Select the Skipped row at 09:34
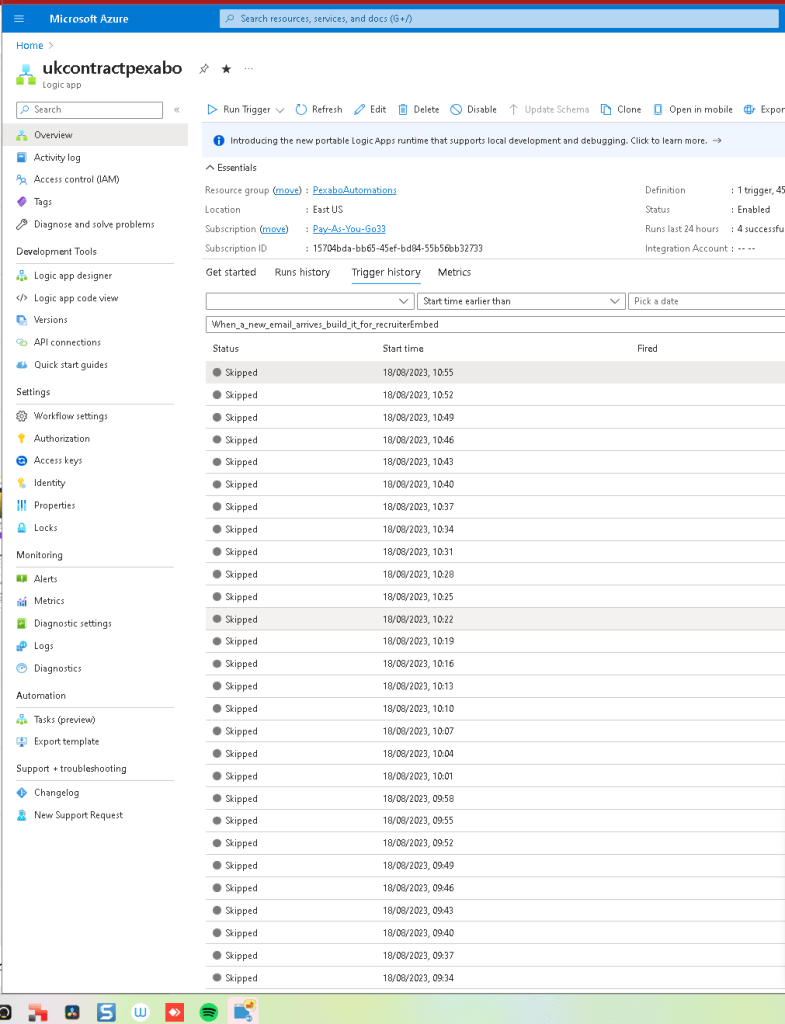Image resolution: width=785 pixels, height=1024 pixels. (x=495, y=978)
